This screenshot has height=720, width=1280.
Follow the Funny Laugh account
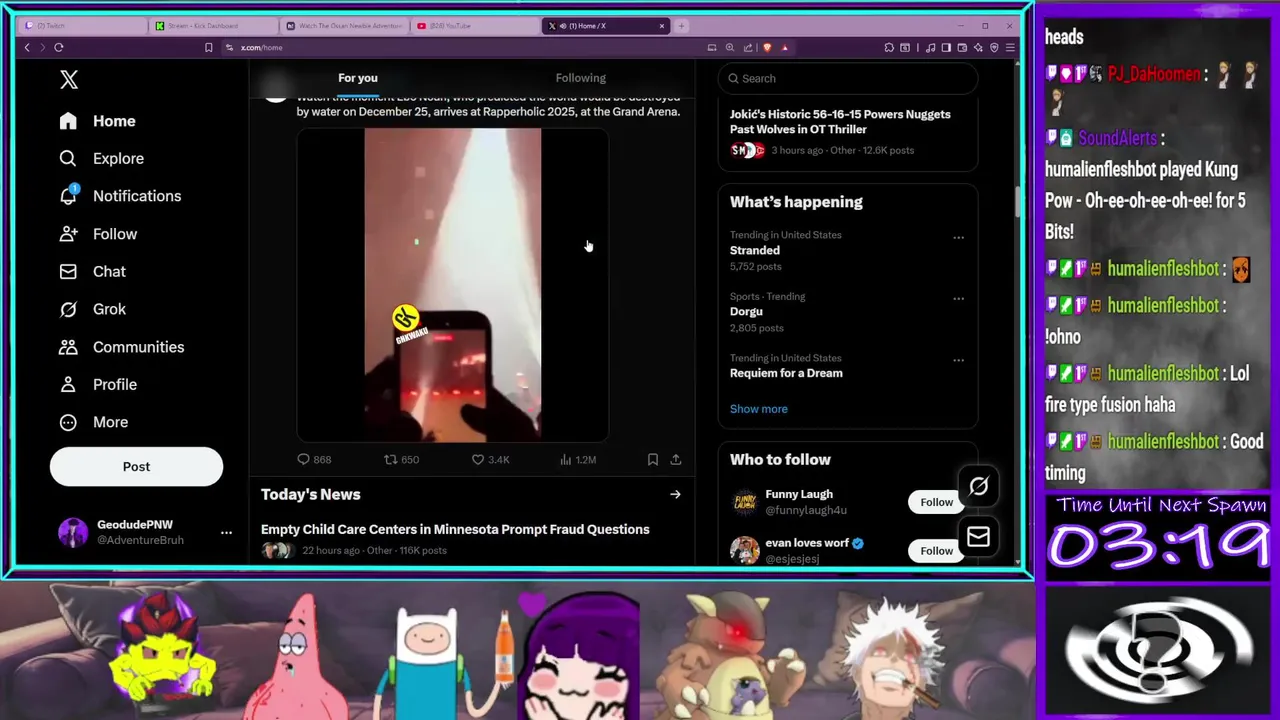coord(936,502)
